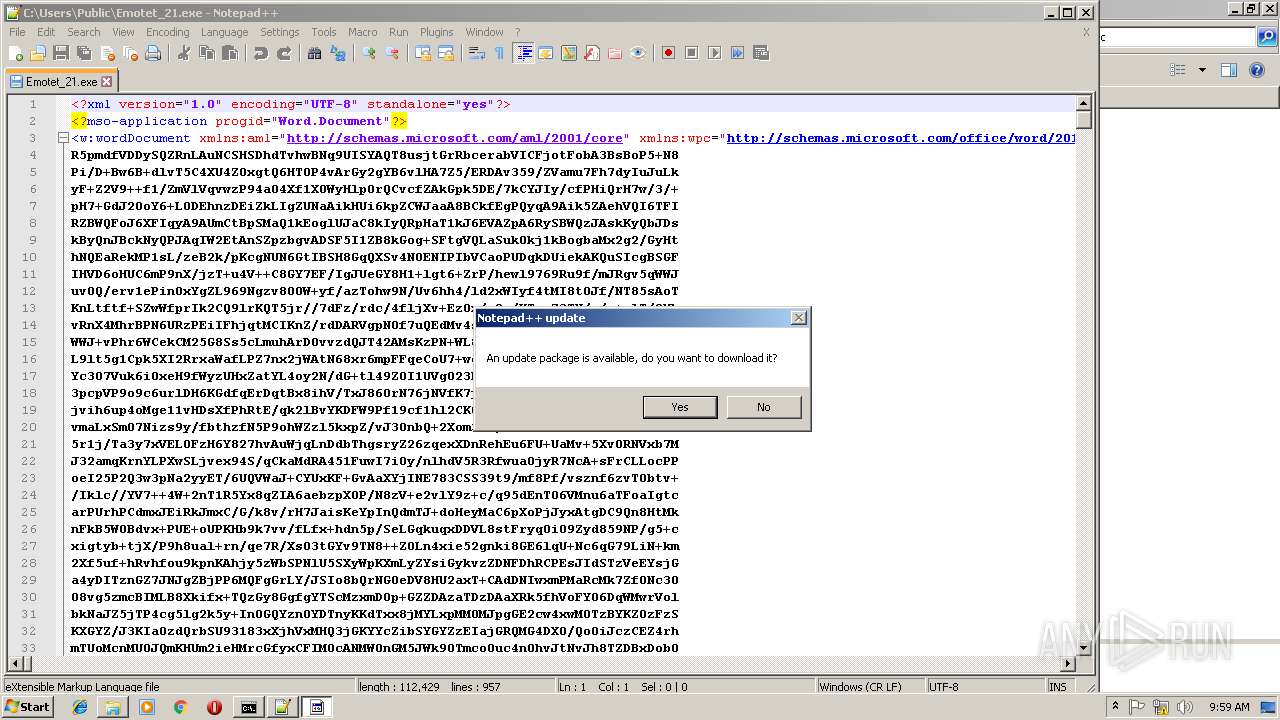Click the Open file toolbar icon
The image size is (1280, 720).
coord(38,53)
